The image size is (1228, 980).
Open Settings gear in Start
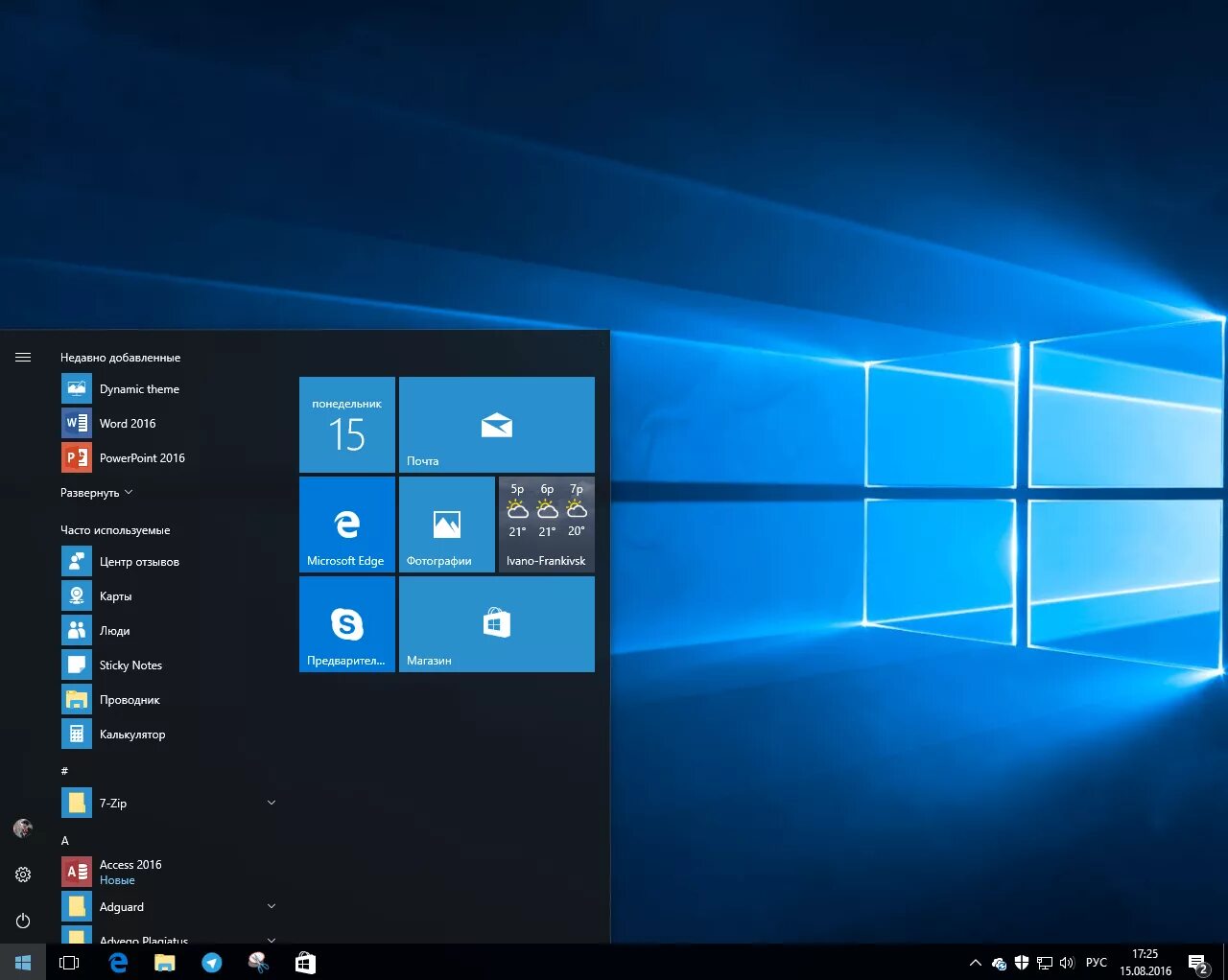point(23,875)
